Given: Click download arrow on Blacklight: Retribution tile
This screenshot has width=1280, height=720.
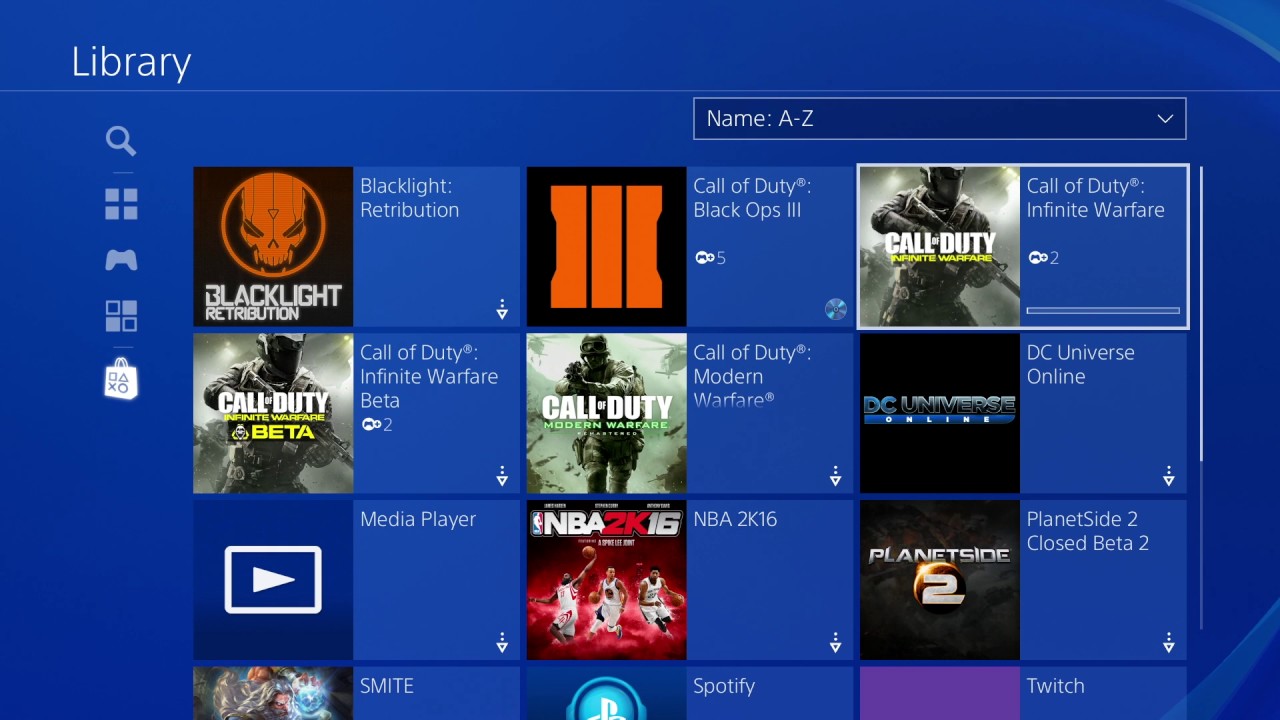Looking at the screenshot, I should point(502,310).
